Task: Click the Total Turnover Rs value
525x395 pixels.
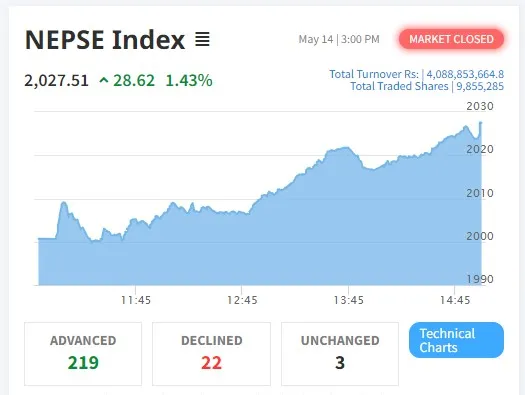Action: (x=465, y=74)
